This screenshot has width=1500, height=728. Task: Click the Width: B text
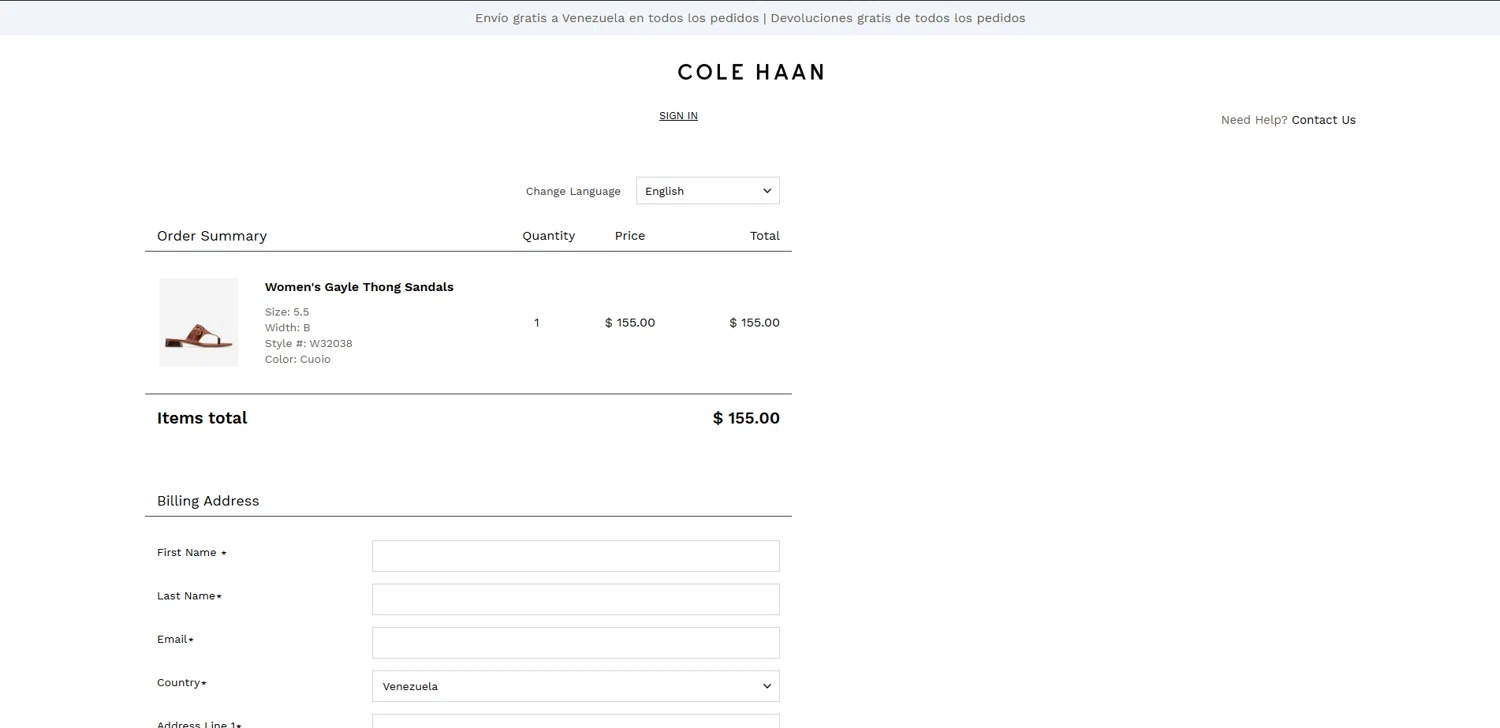pyautogui.click(x=288, y=328)
